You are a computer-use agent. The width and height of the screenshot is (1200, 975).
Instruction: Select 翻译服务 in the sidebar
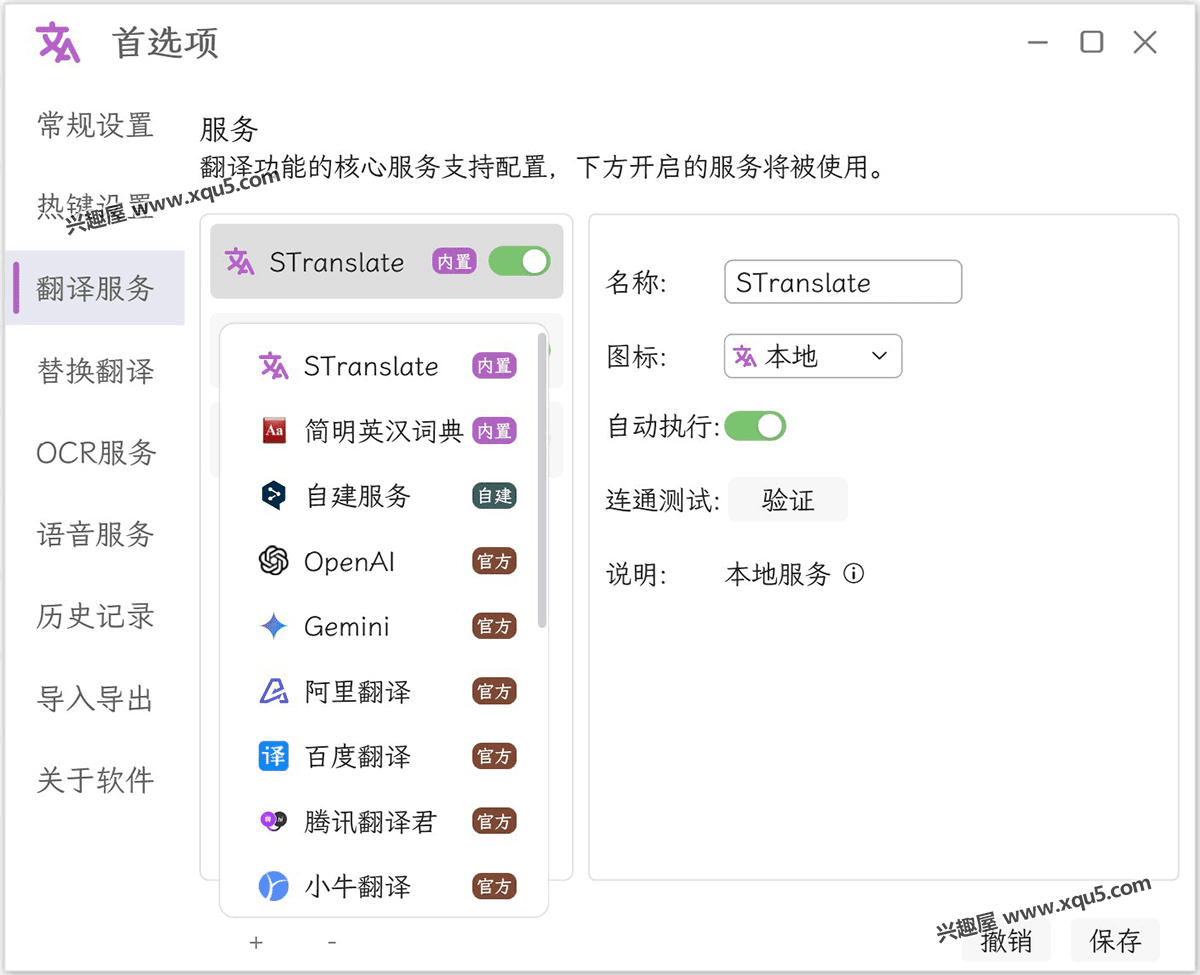tap(95, 288)
